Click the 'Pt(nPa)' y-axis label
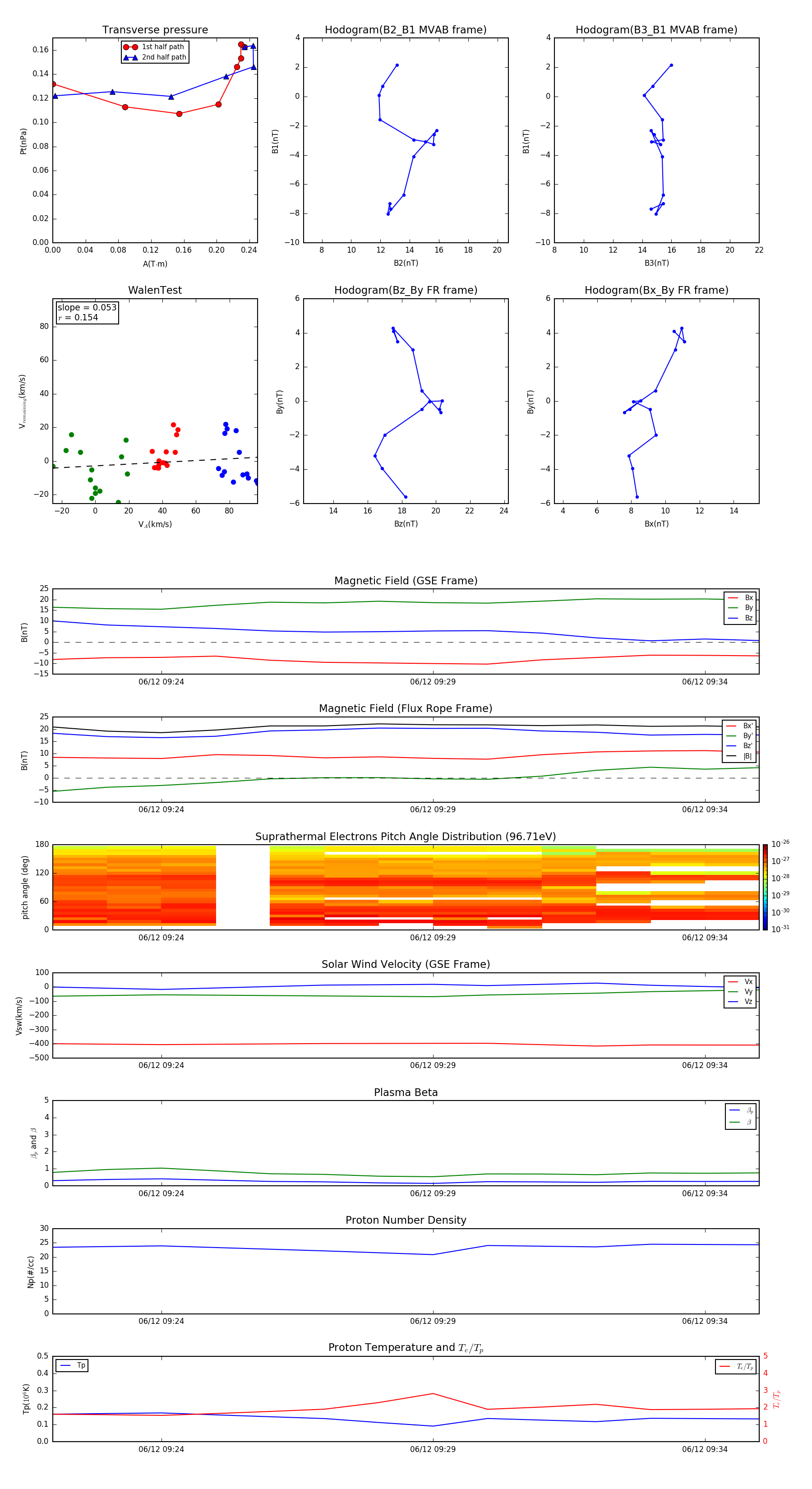812x1489 pixels. (x=23, y=141)
